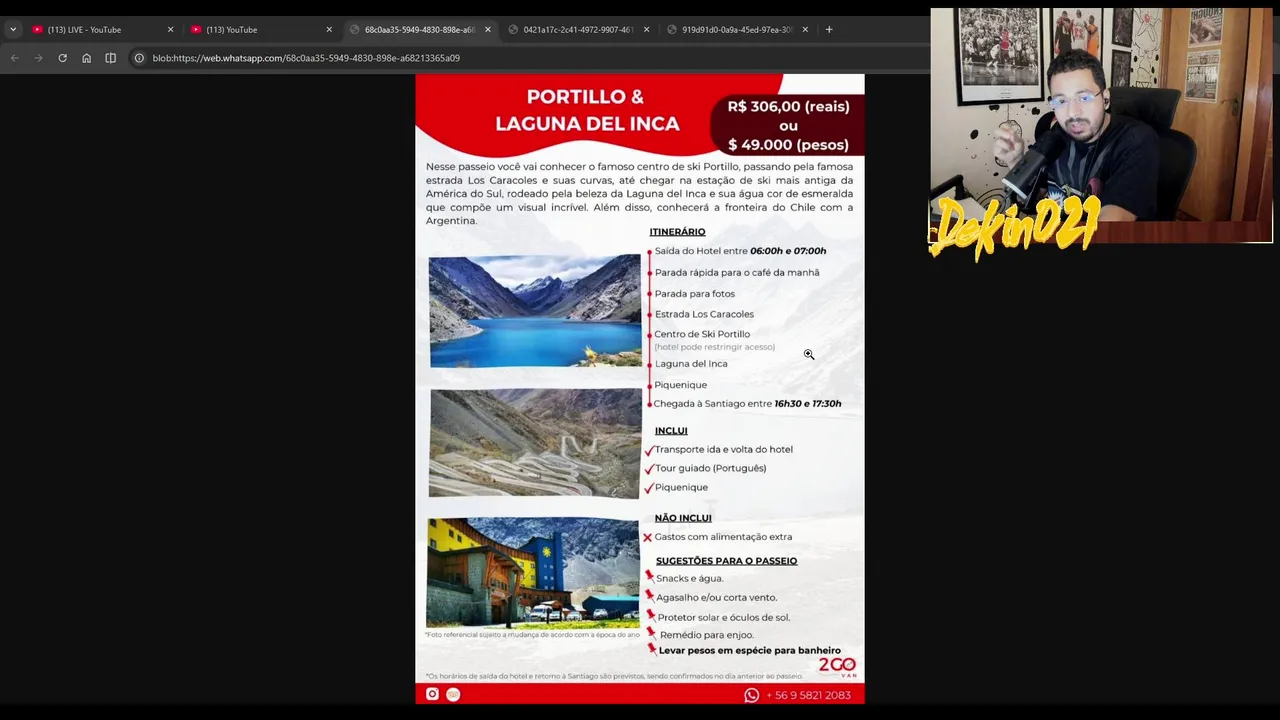The width and height of the screenshot is (1280, 720).
Task: Click 'Tour guiado (Português)' line
Action: pyautogui.click(x=710, y=468)
